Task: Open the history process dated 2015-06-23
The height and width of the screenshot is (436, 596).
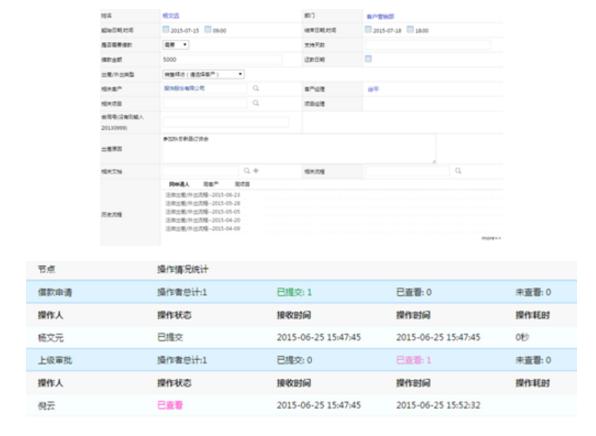Action: [203, 195]
